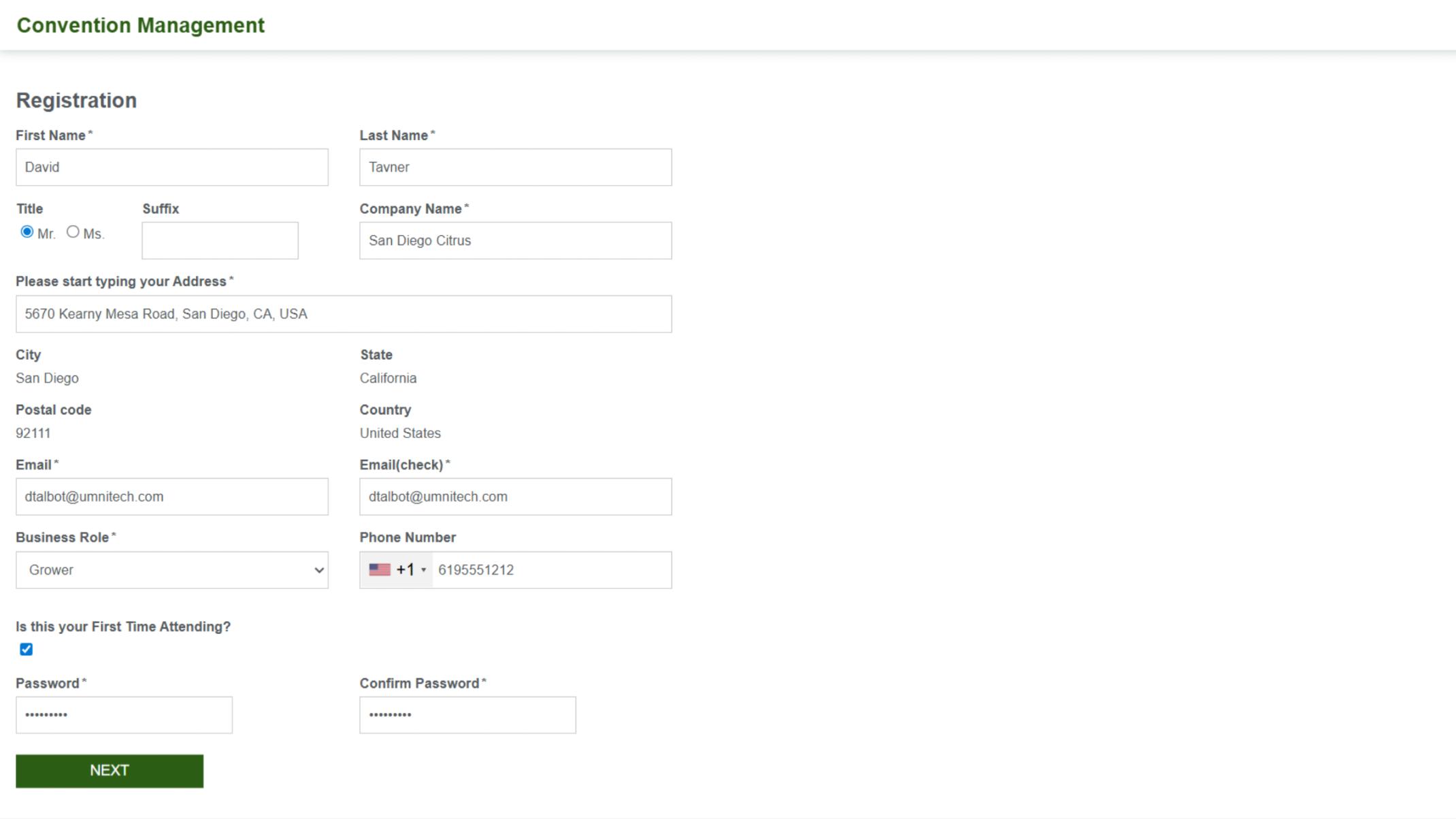
Task: Click the Password input field
Action: pos(124,715)
